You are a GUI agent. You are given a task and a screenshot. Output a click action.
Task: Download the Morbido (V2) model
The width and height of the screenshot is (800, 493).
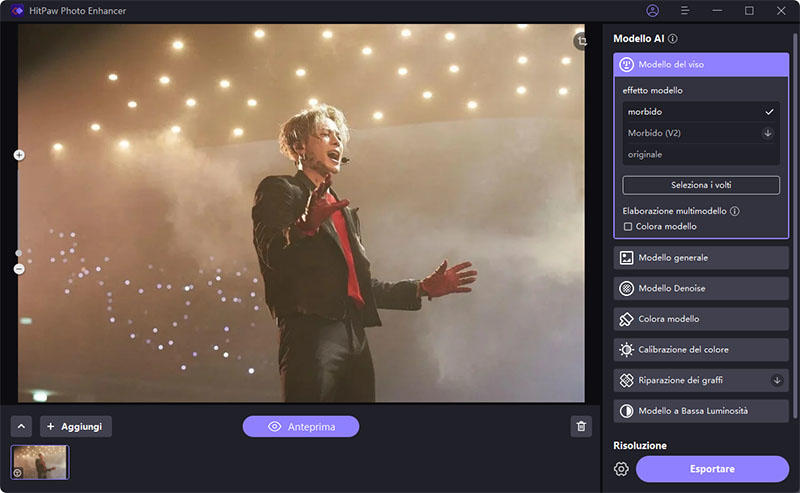coord(768,133)
